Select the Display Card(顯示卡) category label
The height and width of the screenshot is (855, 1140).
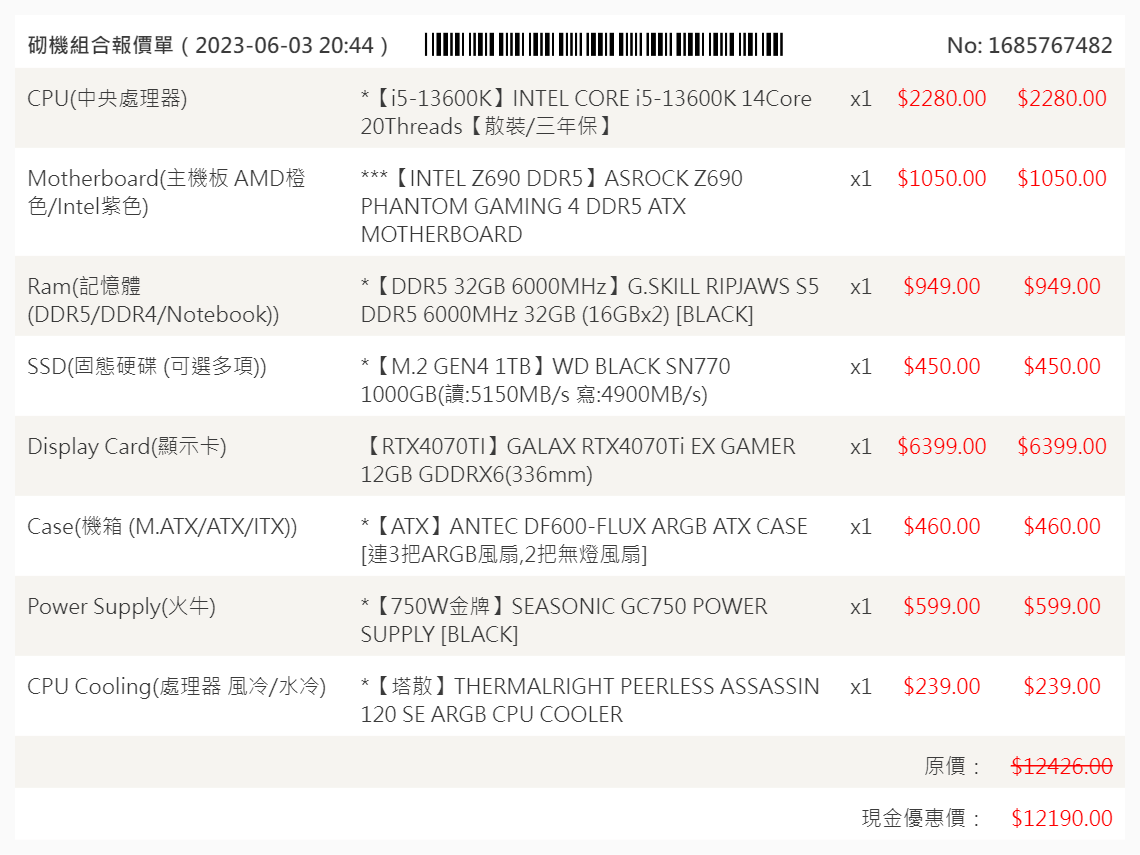click(127, 446)
